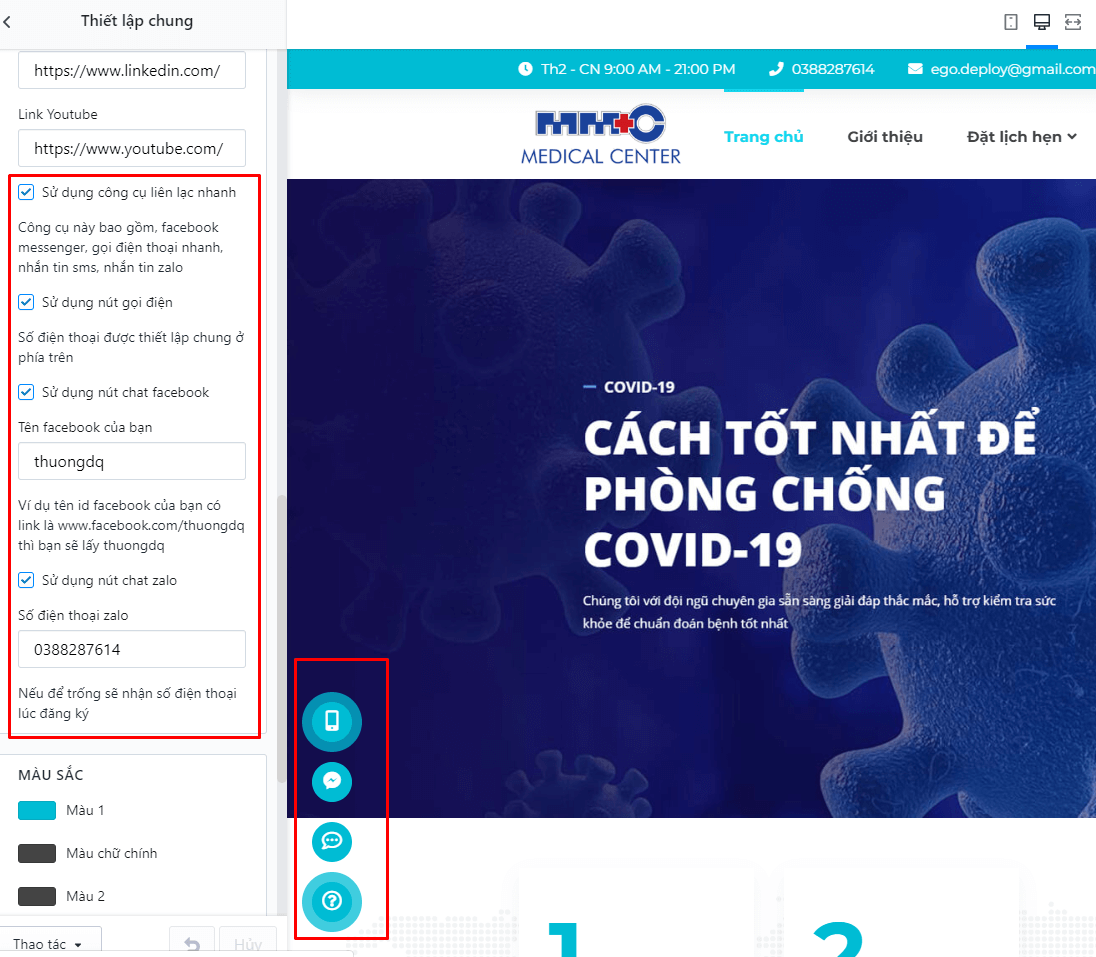Viewport: 1096px width, 957px height.
Task: Uncheck Sử dụng công cụ liên lạc nhanh
Action: point(26,192)
